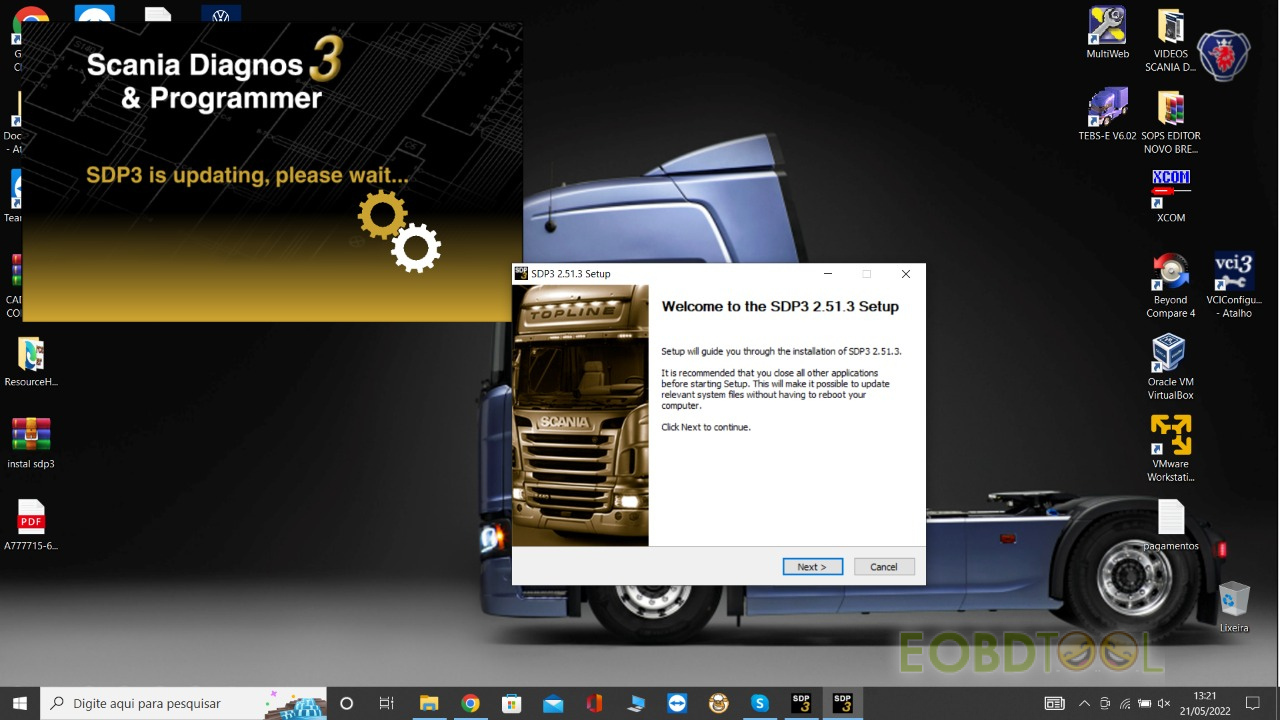Click the SDP3 icon in Setup title bar

point(521,273)
